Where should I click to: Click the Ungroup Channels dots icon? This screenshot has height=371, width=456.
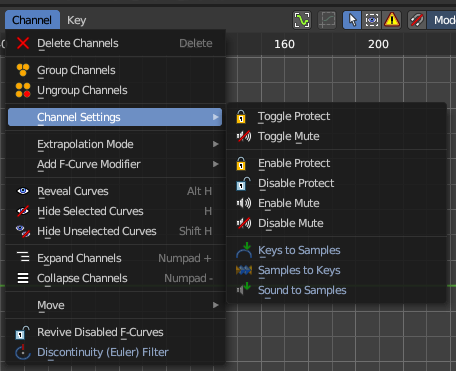click(23, 90)
